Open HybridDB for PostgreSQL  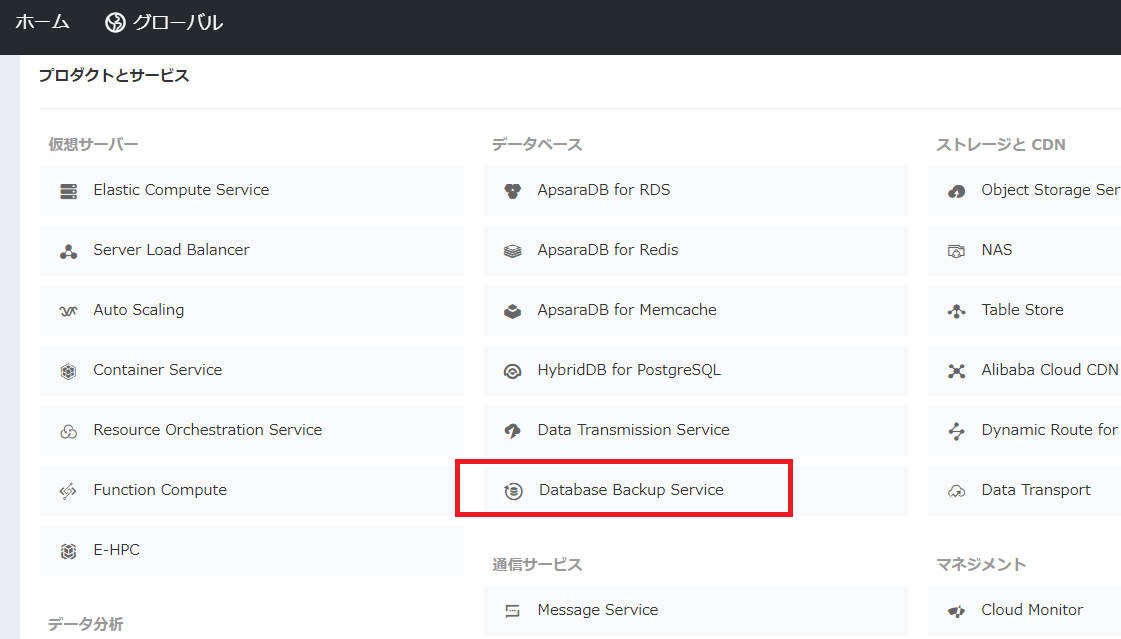pos(628,370)
